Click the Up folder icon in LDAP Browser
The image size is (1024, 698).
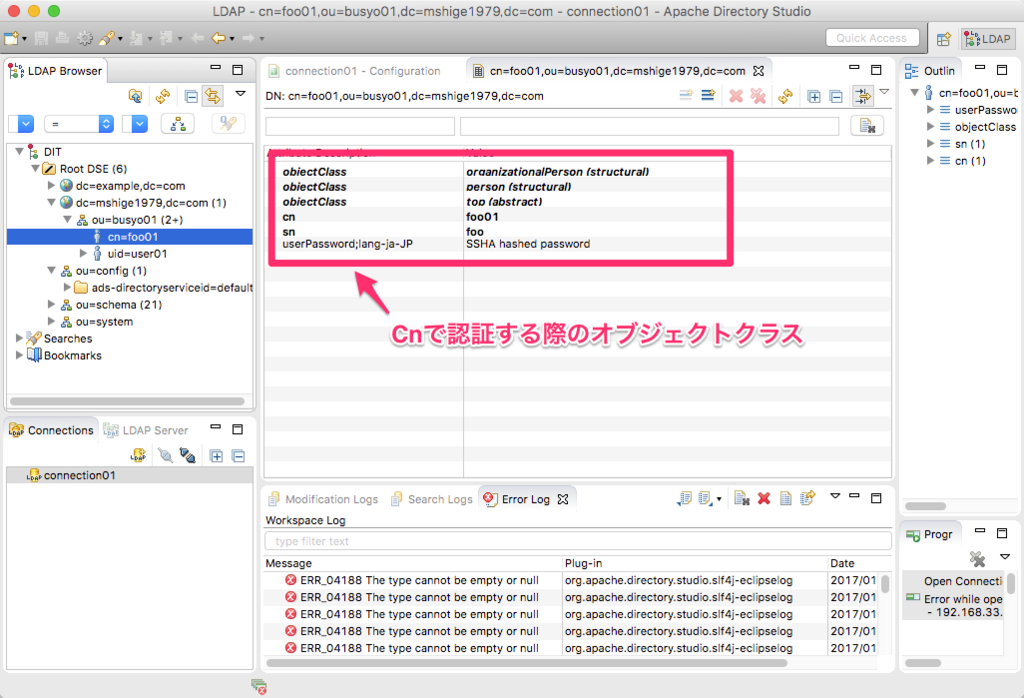point(135,97)
